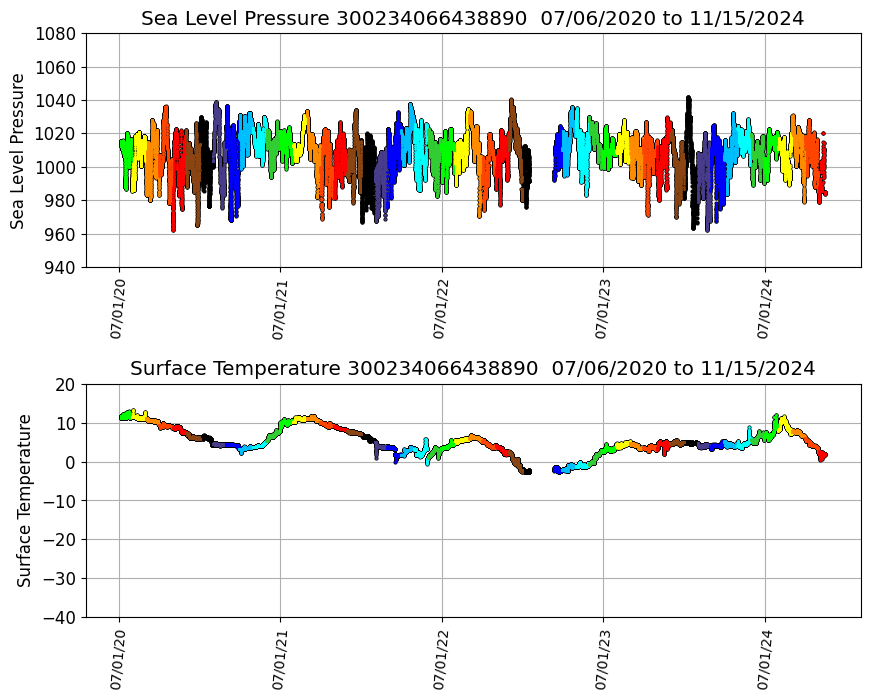This screenshot has height=700, width=870.
Task: Click the Surface Temperature chart title
Action: tap(472, 369)
